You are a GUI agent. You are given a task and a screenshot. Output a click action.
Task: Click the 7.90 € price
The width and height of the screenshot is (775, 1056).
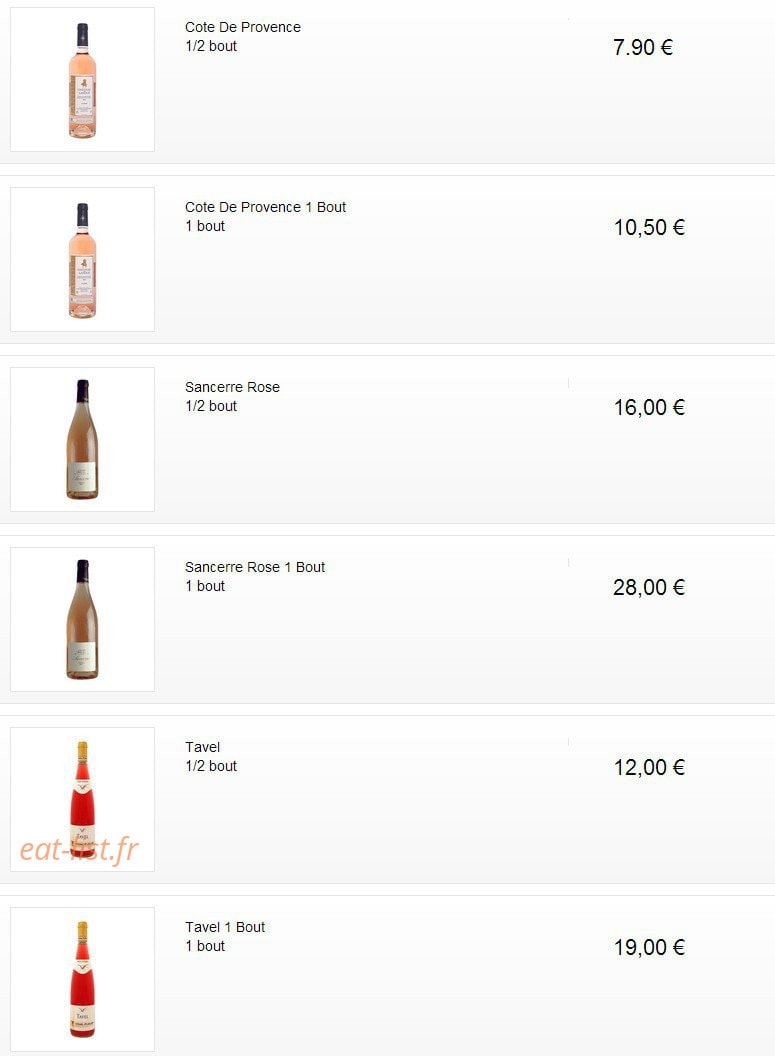tap(642, 47)
